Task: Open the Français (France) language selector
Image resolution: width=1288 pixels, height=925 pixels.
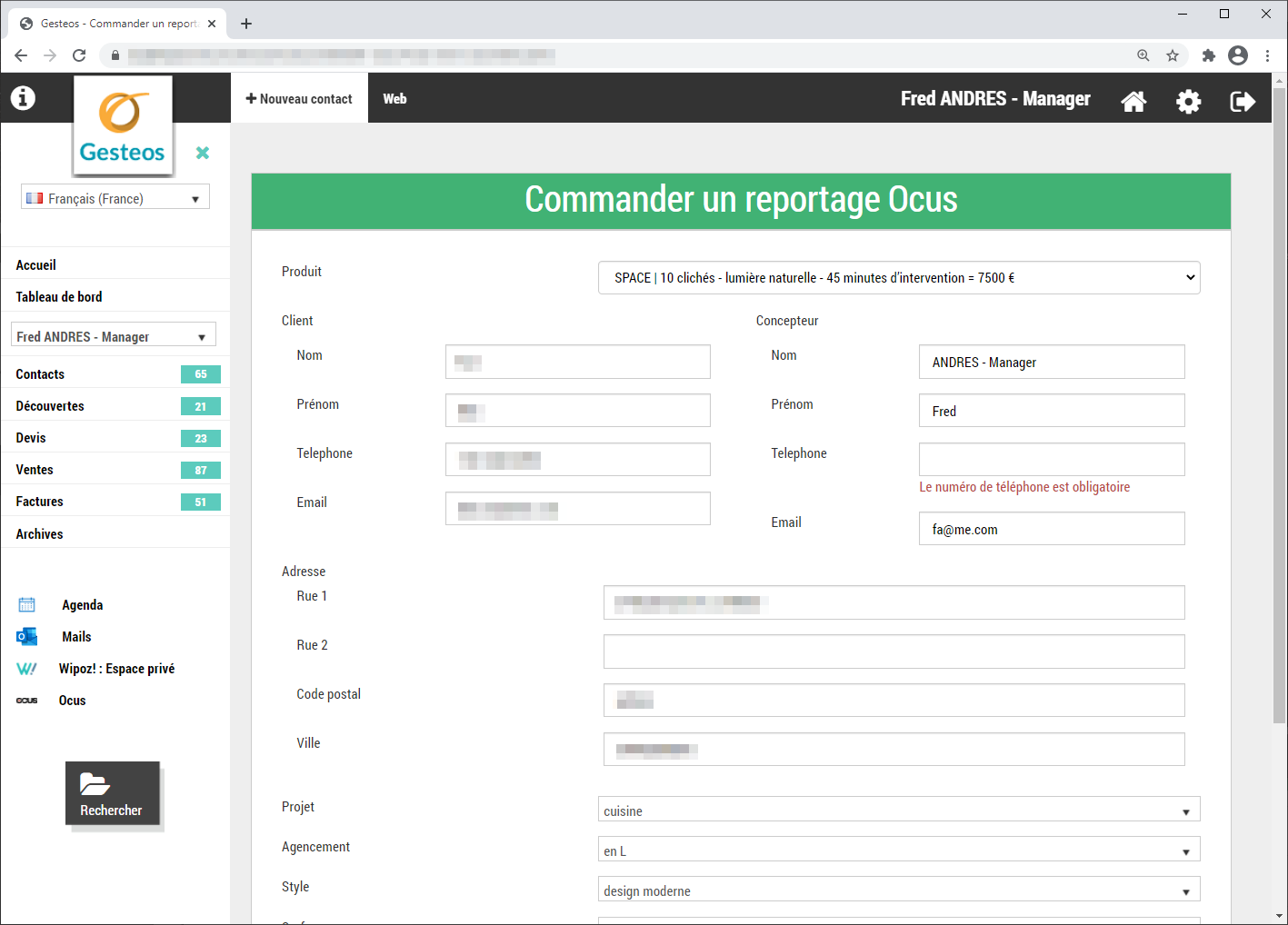Action: point(115,198)
